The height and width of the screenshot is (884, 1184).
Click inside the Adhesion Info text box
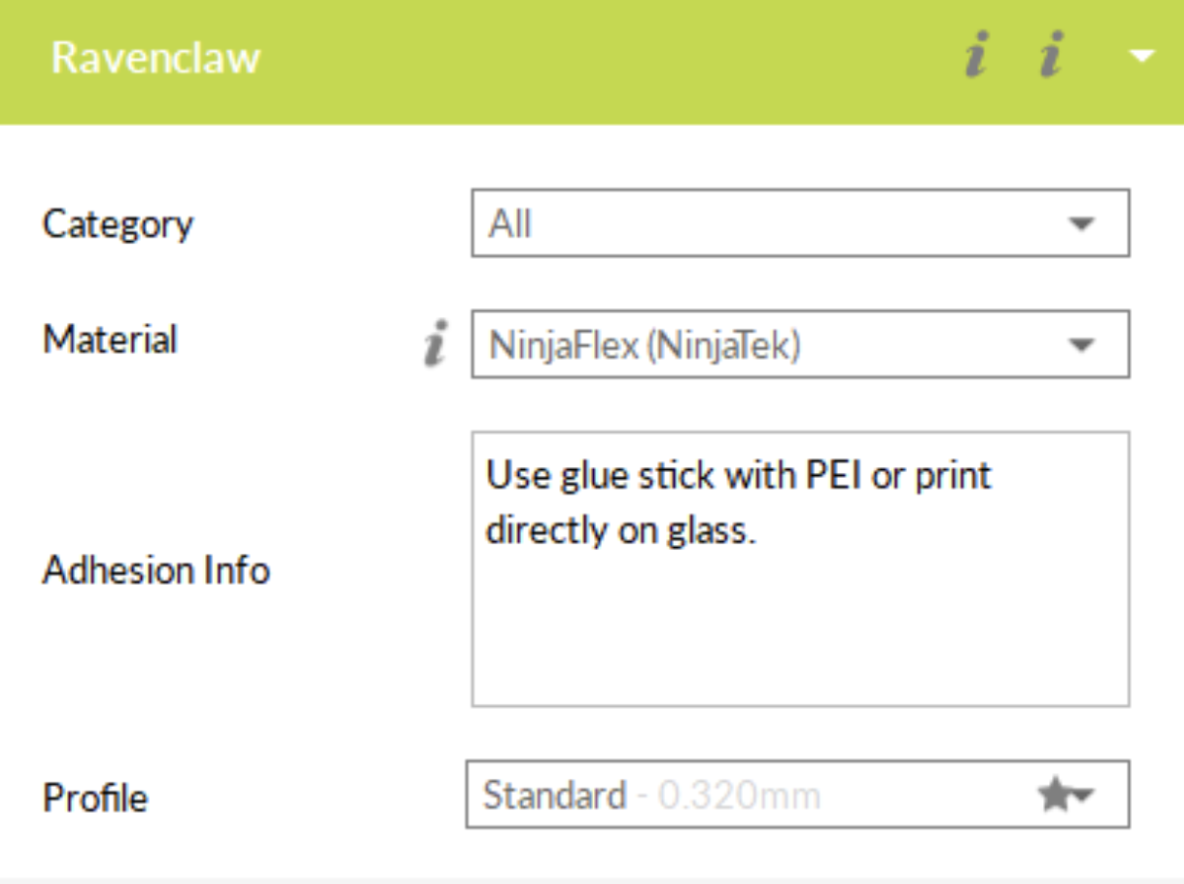point(800,630)
